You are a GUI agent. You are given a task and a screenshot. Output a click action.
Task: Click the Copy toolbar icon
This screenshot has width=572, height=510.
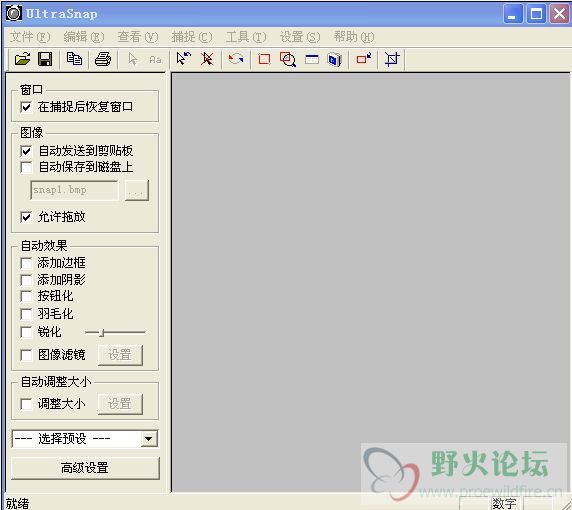click(74, 59)
